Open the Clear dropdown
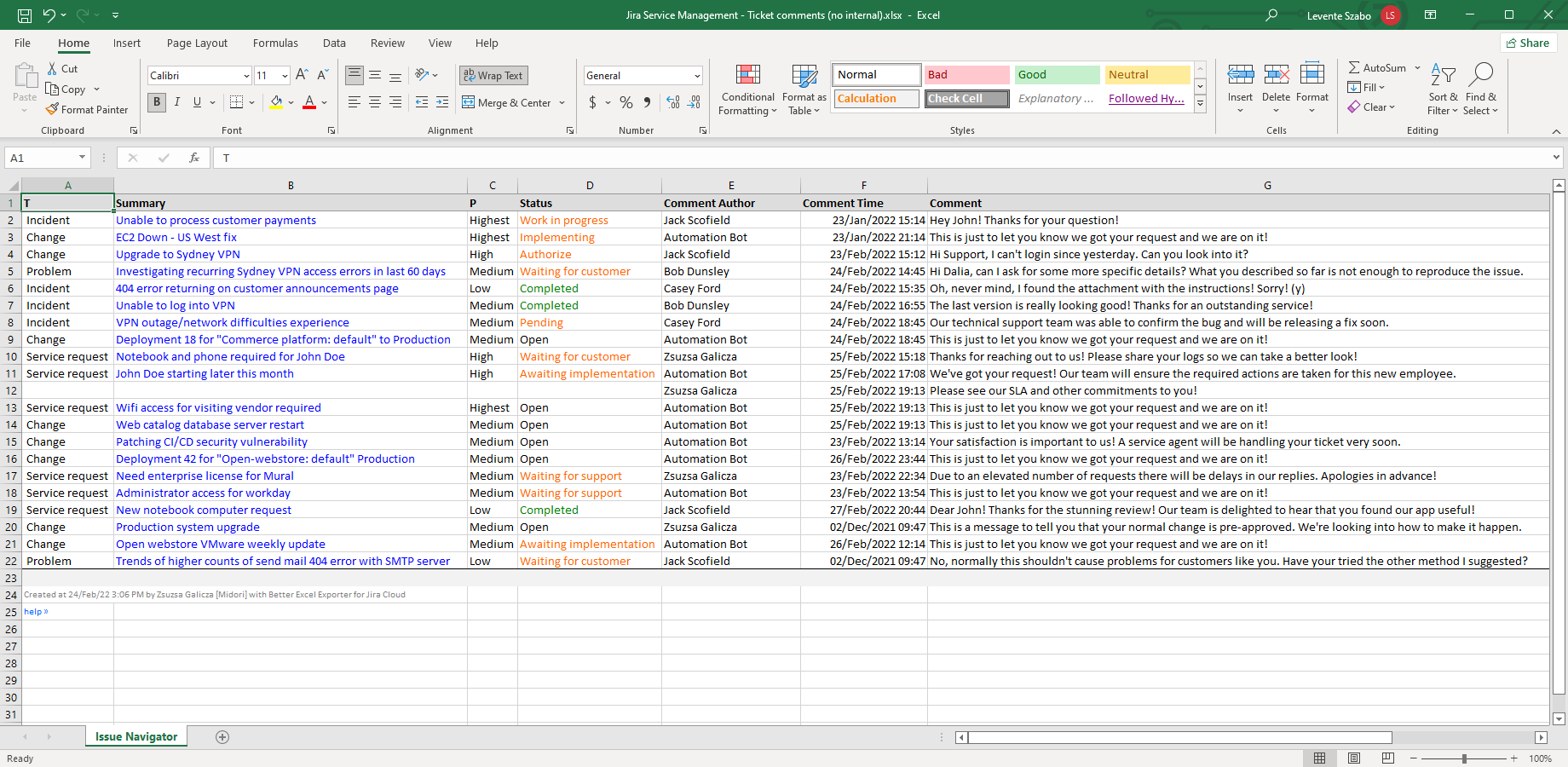Screen dimensions: 1568x767 click(1371, 107)
